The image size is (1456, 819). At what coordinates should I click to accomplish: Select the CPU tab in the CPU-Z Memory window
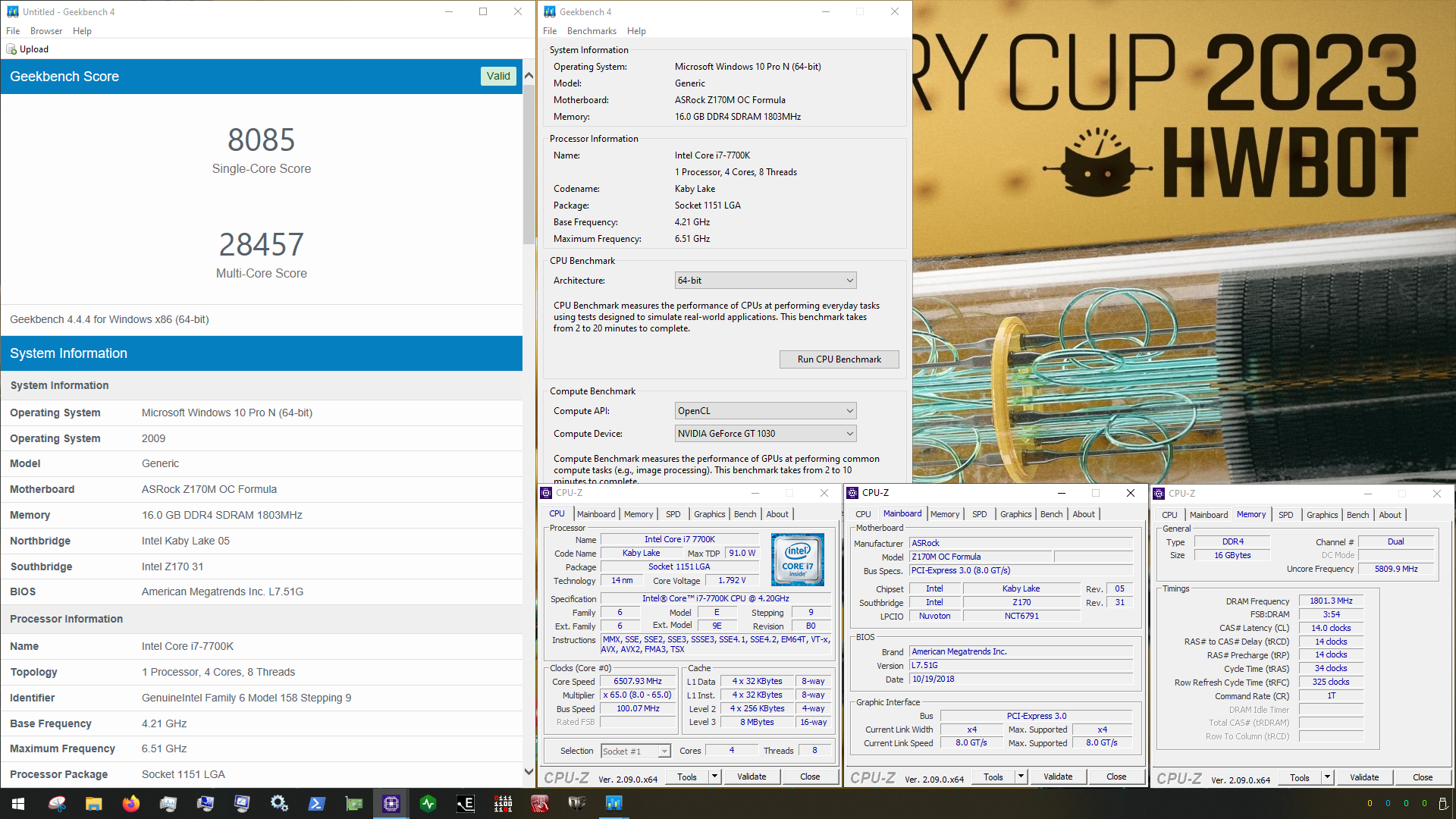tap(1169, 515)
